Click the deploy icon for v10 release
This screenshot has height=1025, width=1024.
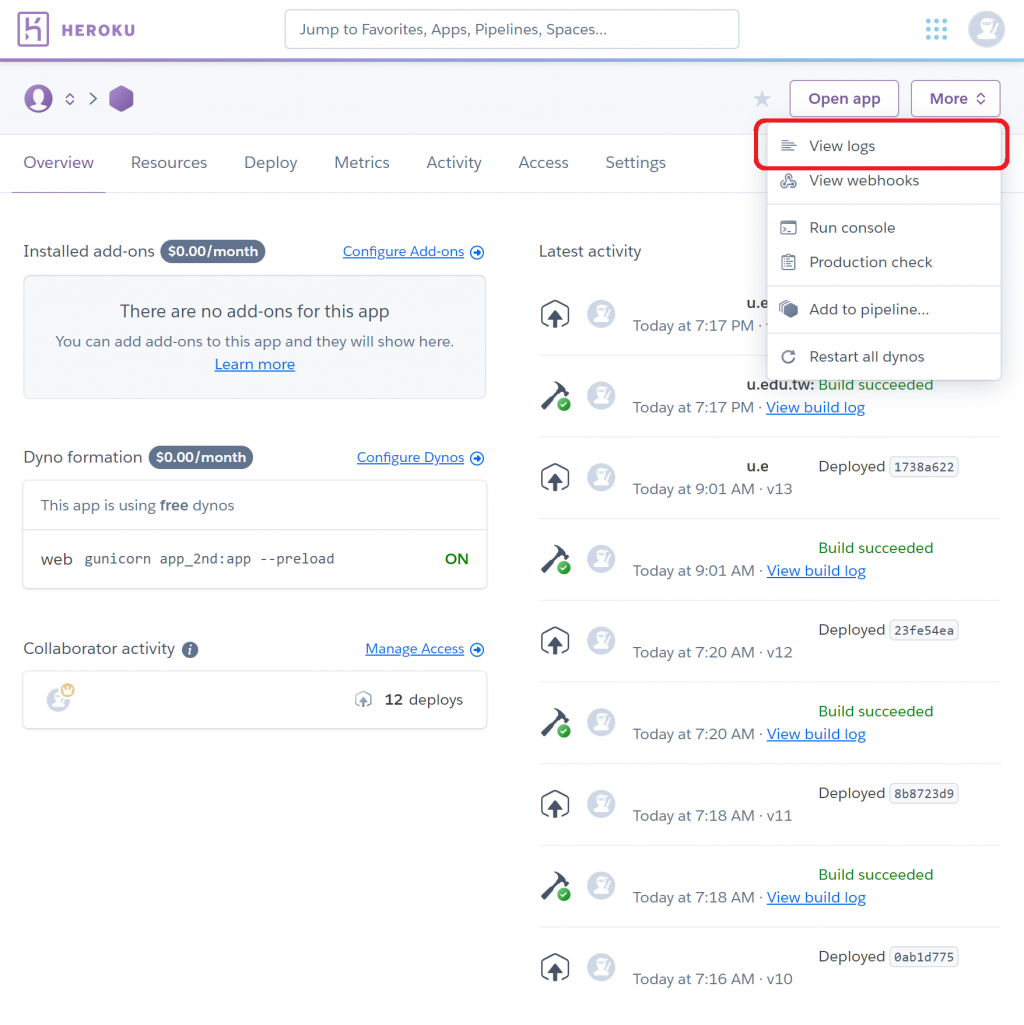pyautogui.click(x=555, y=967)
